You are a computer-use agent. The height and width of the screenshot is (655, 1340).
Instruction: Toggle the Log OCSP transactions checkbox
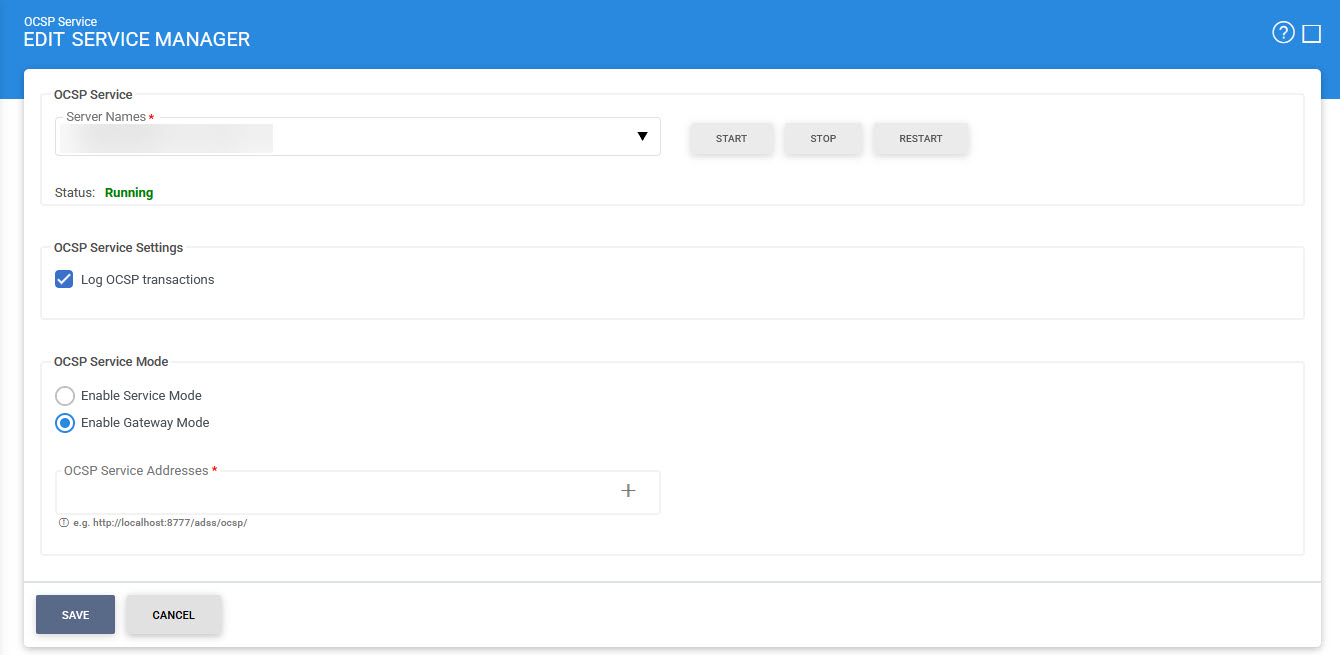65,280
